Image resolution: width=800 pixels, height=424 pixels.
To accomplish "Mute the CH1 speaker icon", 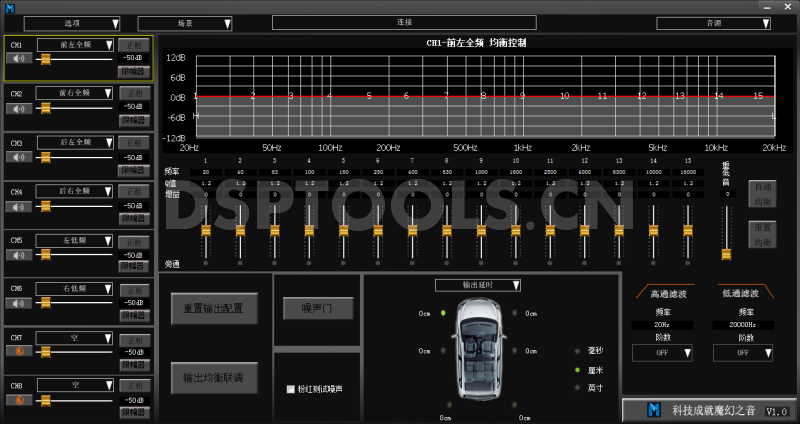I will coord(20,58).
